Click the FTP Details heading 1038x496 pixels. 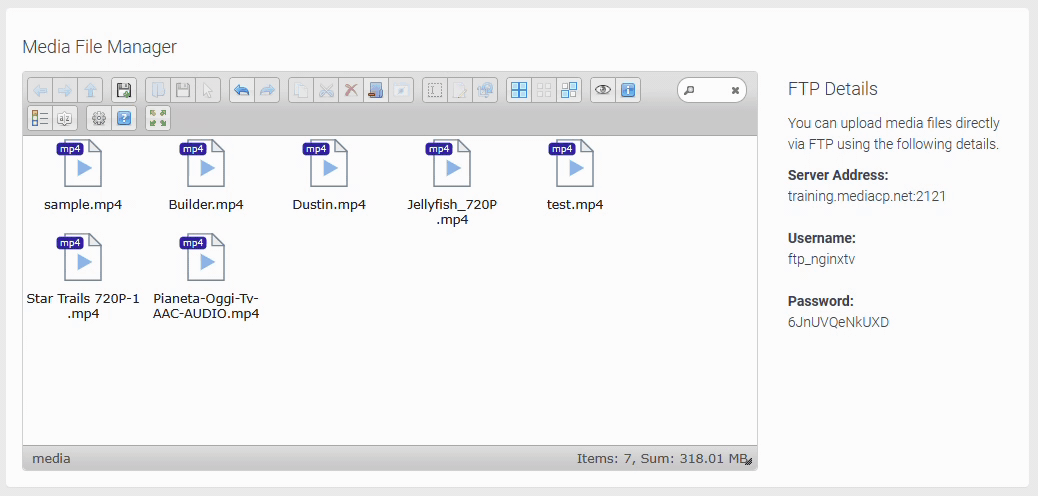(x=833, y=89)
